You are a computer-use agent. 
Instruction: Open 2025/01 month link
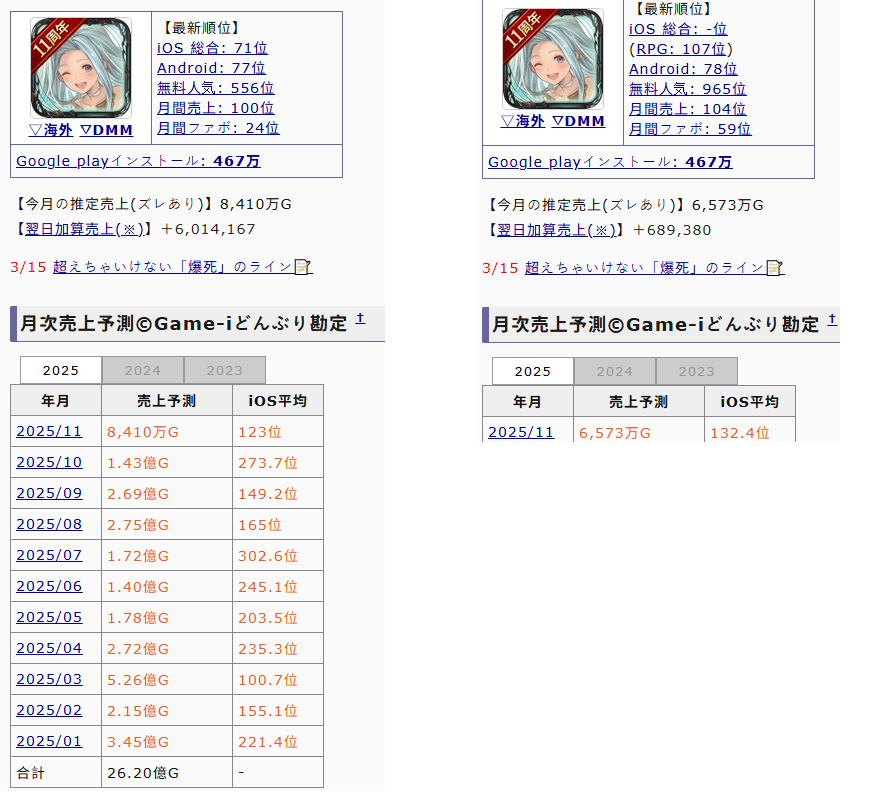pos(49,741)
